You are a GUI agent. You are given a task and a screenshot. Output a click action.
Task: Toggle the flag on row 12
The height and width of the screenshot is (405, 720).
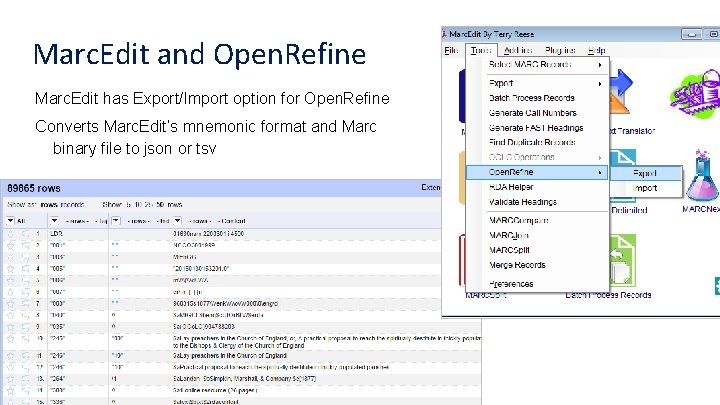tap(25, 367)
